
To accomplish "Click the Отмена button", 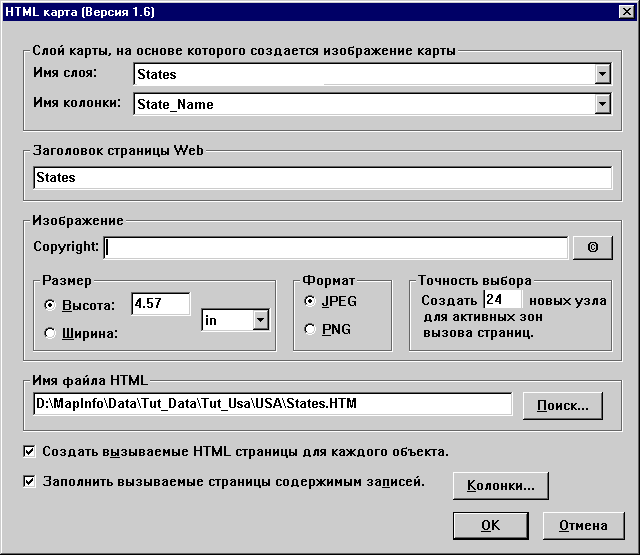I will (584, 526).
